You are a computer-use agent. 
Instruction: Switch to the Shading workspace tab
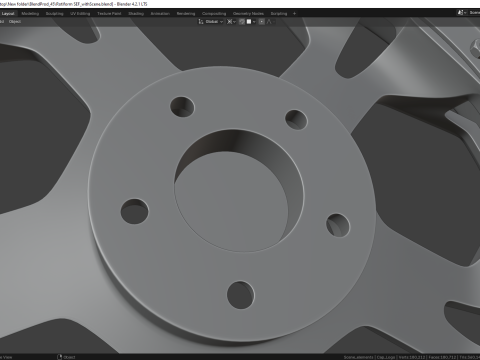coord(136,14)
